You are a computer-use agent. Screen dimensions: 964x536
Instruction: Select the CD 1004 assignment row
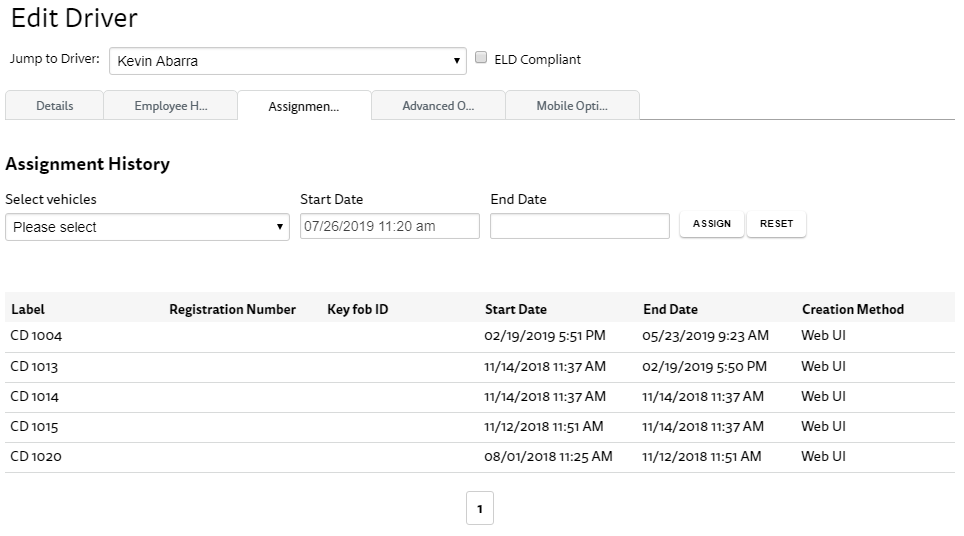point(480,336)
